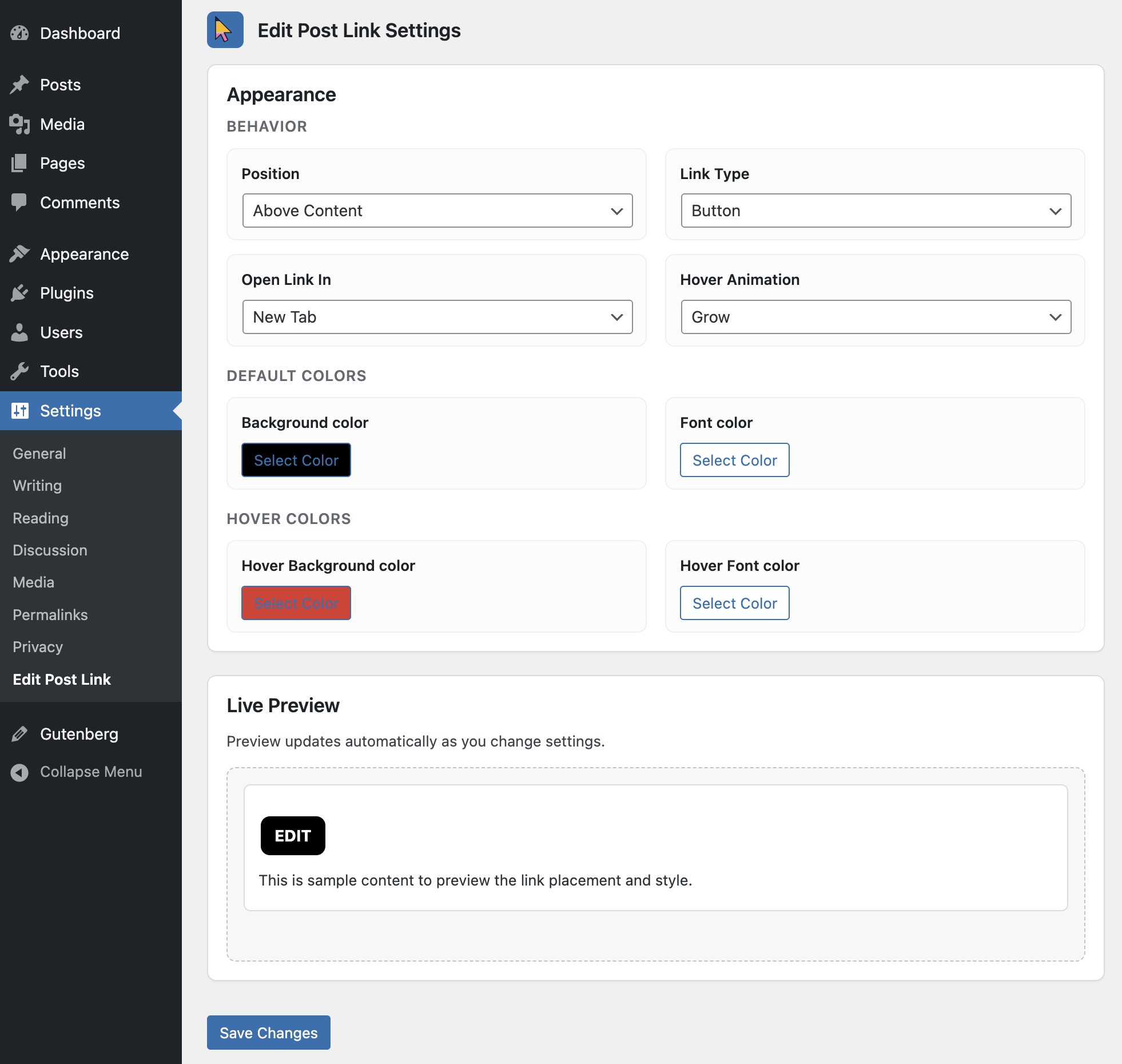Screen dimensions: 1122x1064
Task: Click the EDIT preview button
Action: click(293, 836)
